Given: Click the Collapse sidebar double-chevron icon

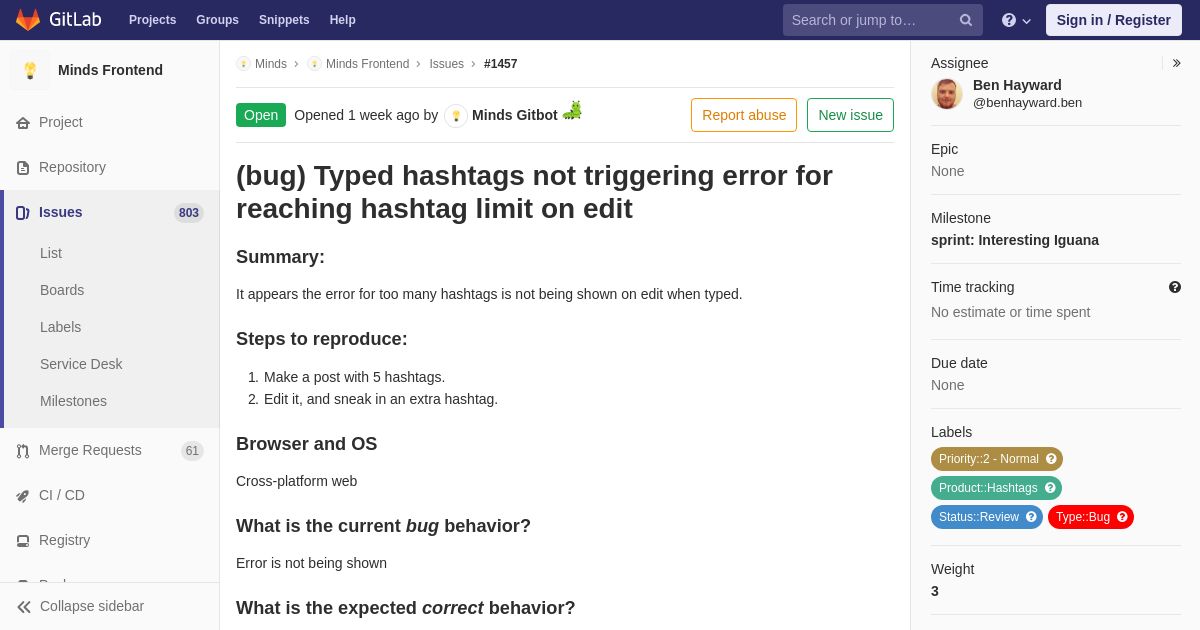Looking at the screenshot, I should [24, 607].
